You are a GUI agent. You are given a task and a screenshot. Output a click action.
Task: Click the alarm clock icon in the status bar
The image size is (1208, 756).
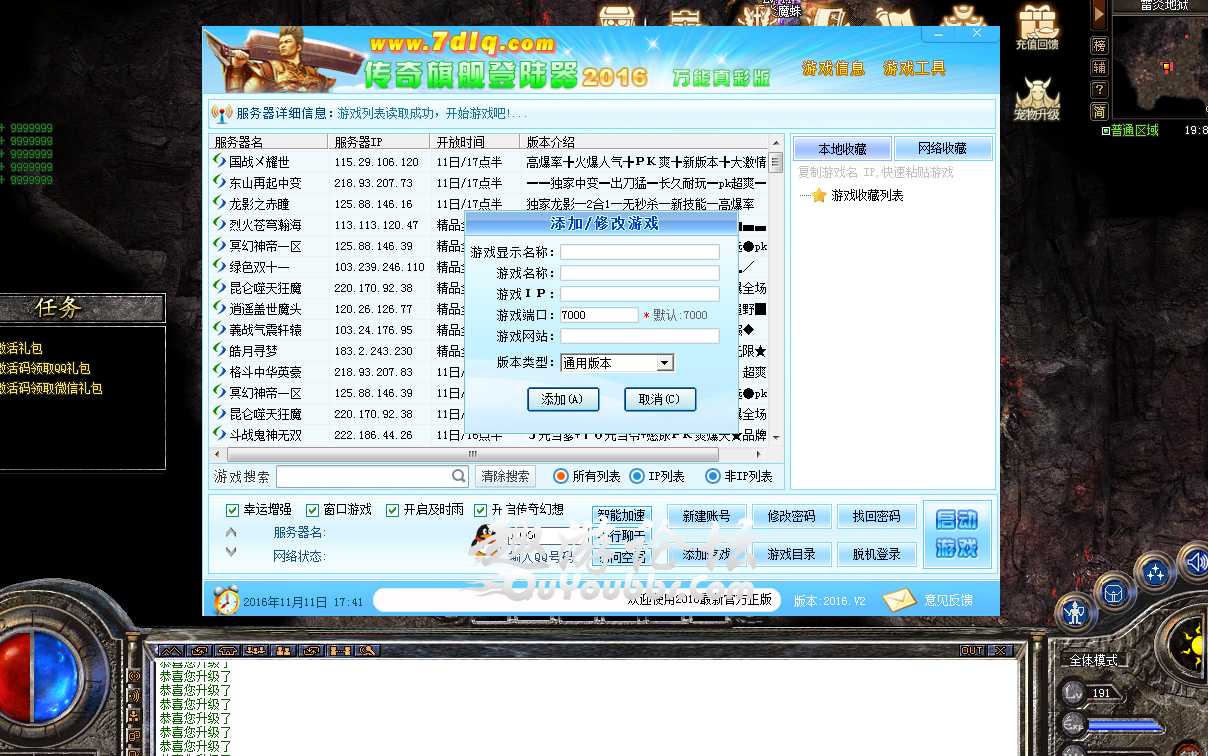pyautogui.click(x=226, y=600)
